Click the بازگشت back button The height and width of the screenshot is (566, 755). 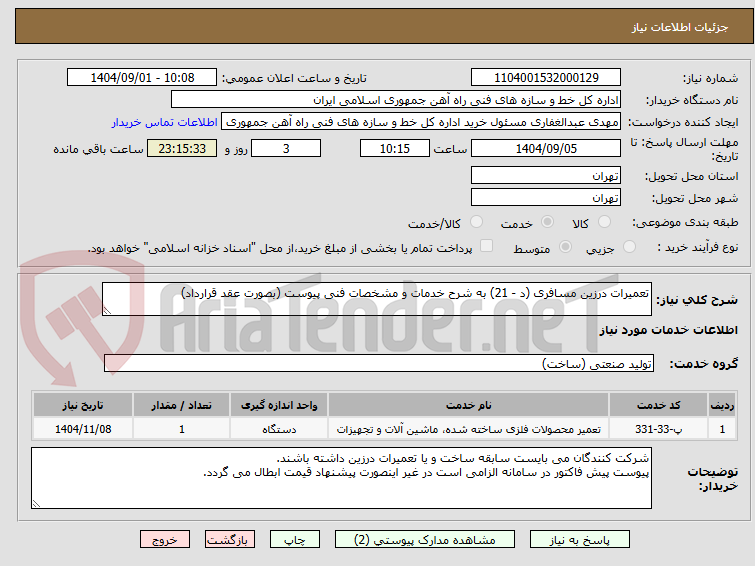click(x=230, y=540)
